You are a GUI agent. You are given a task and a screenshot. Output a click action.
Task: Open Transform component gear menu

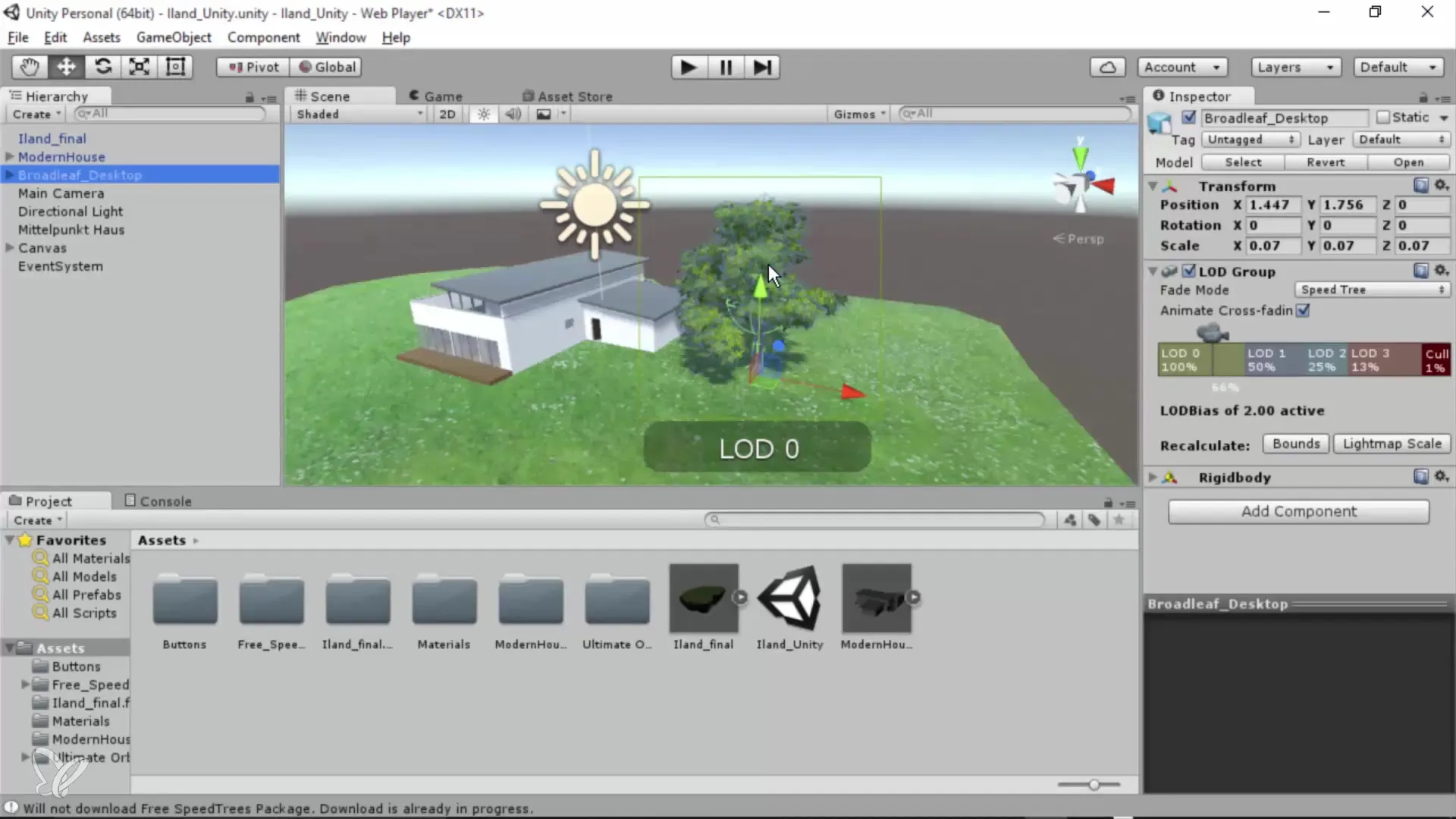[x=1442, y=186]
